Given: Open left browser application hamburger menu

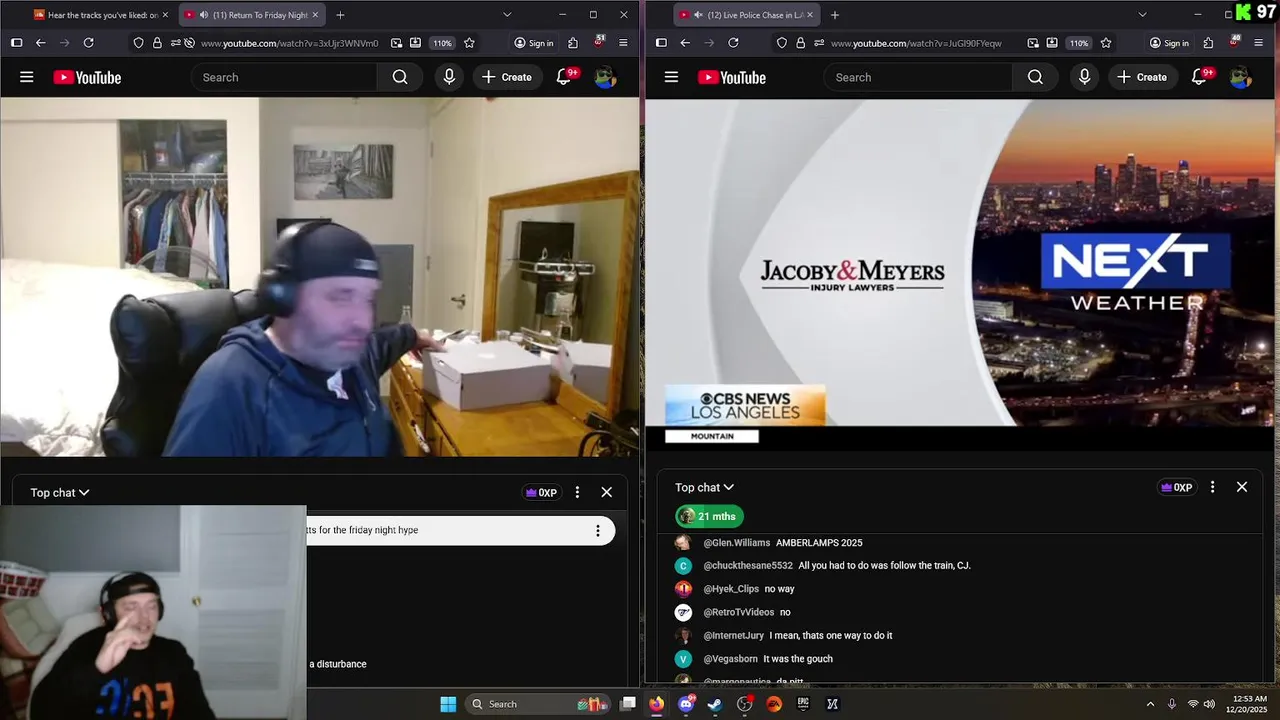Looking at the screenshot, I should pos(623,43).
